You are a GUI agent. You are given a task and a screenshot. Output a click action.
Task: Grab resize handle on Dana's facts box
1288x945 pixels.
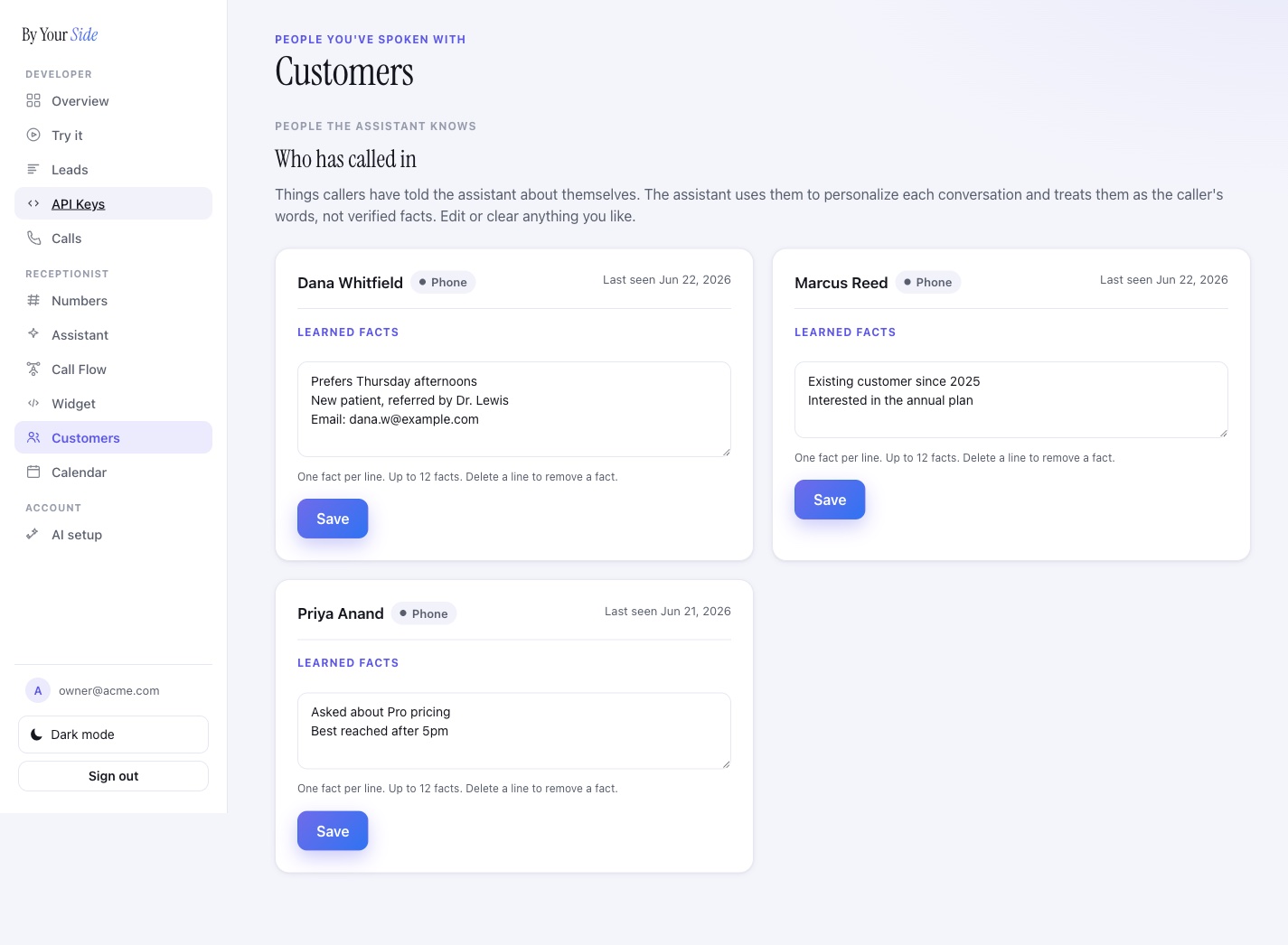[x=726, y=452]
